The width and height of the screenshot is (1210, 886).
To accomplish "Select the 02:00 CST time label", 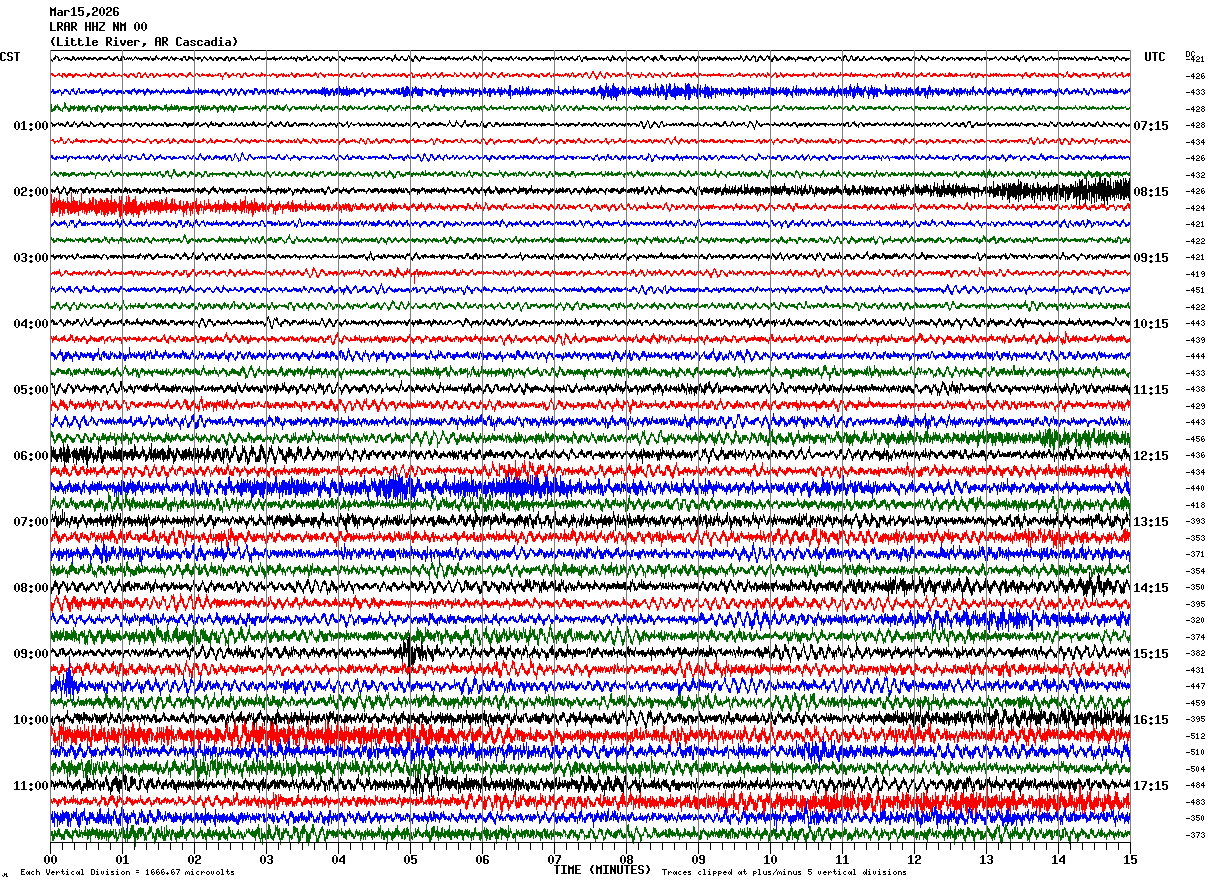I will tap(30, 192).
